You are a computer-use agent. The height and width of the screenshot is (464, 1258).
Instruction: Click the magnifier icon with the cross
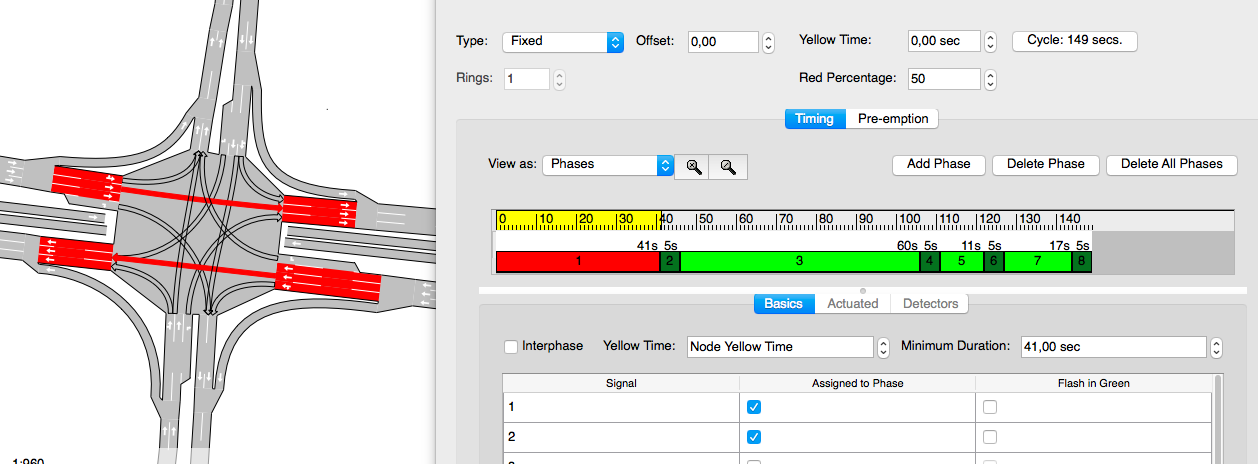click(692, 167)
